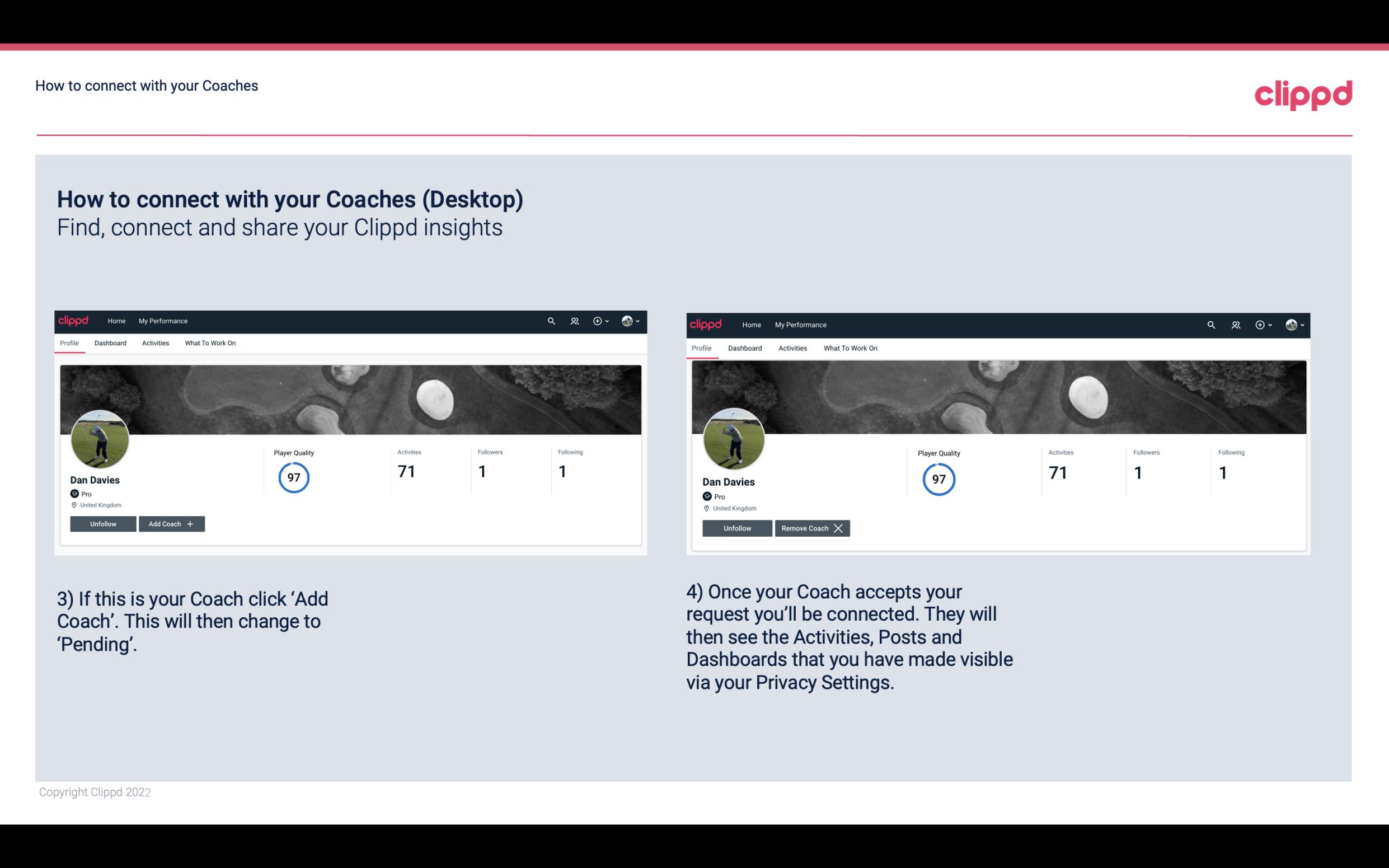
Task: Click the search icon in top navbar
Action: 552,320
